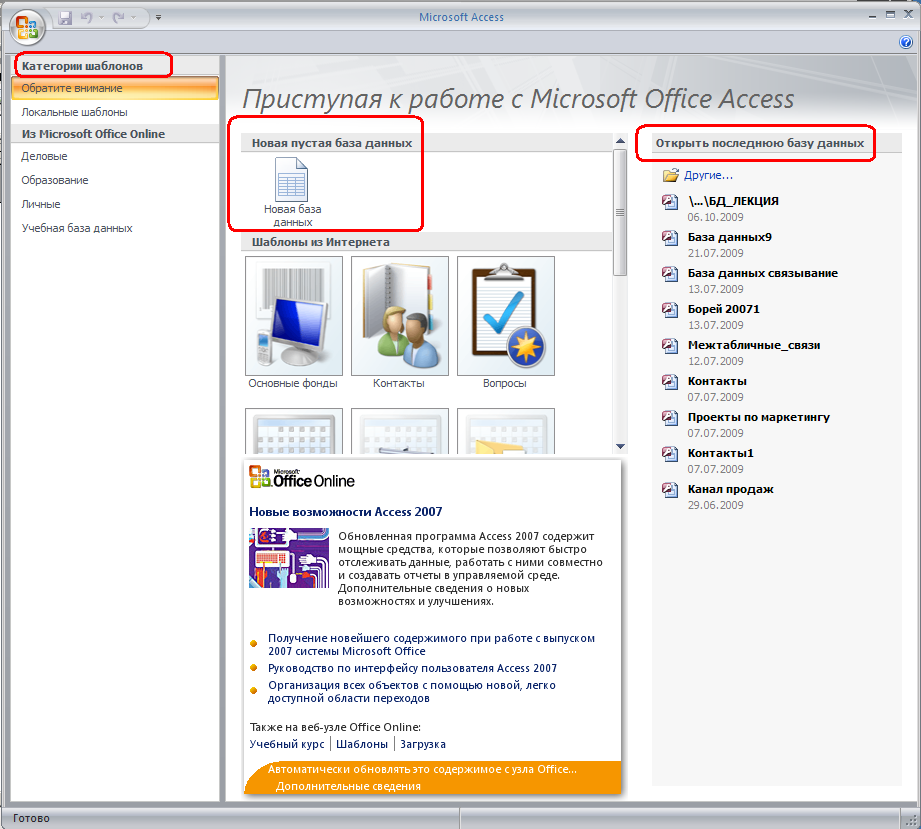
Task: Click Автоматически обновлять это содержимое banner link
Action: tap(422, 769)
